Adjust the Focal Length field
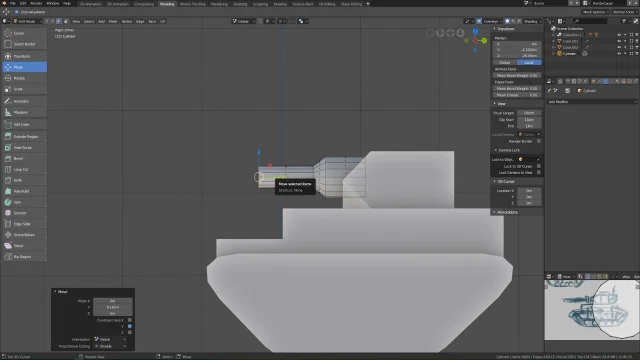The height and width of the screenshot is (360, 640). click(529, 113)
